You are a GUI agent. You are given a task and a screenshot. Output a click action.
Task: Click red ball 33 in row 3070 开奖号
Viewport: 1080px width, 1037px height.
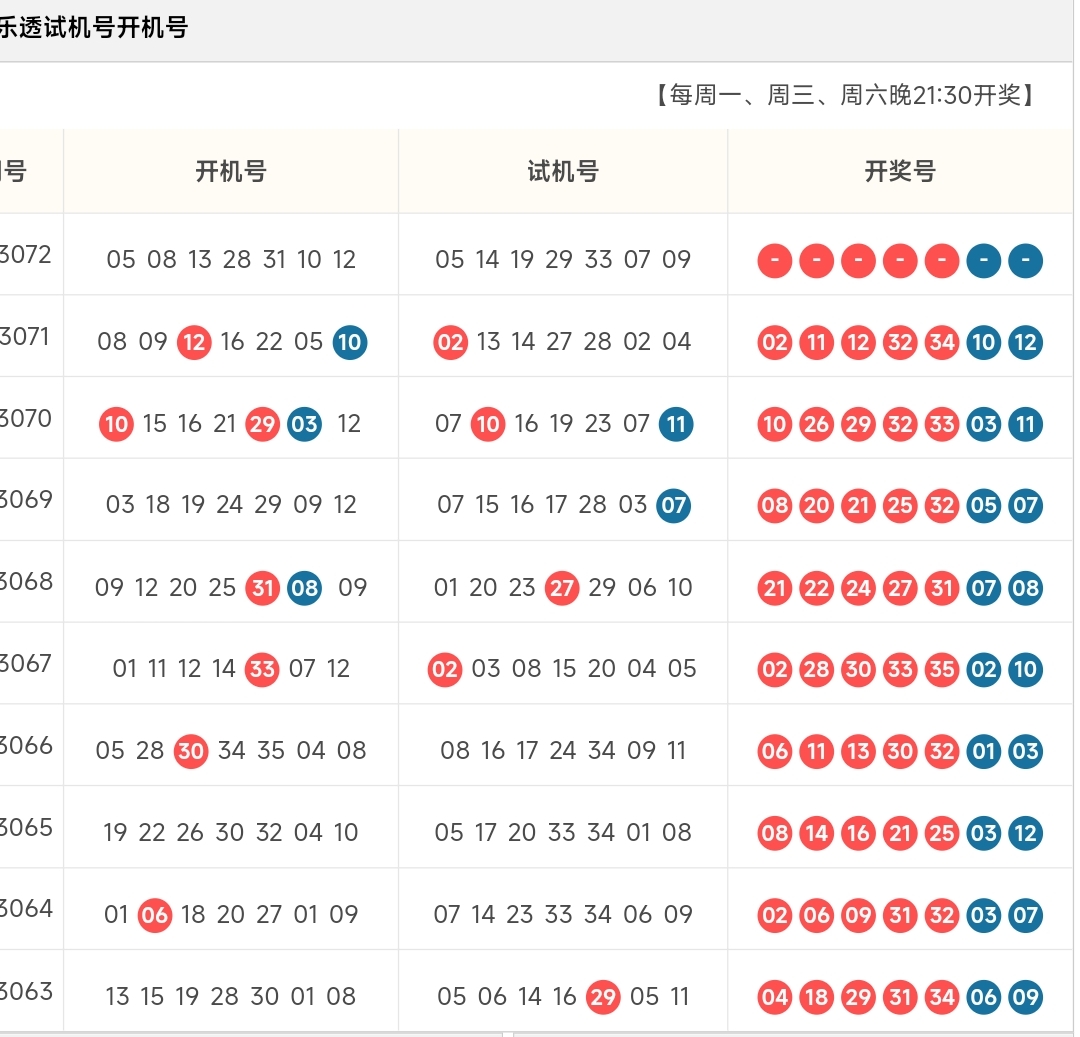tap(942, 424)
